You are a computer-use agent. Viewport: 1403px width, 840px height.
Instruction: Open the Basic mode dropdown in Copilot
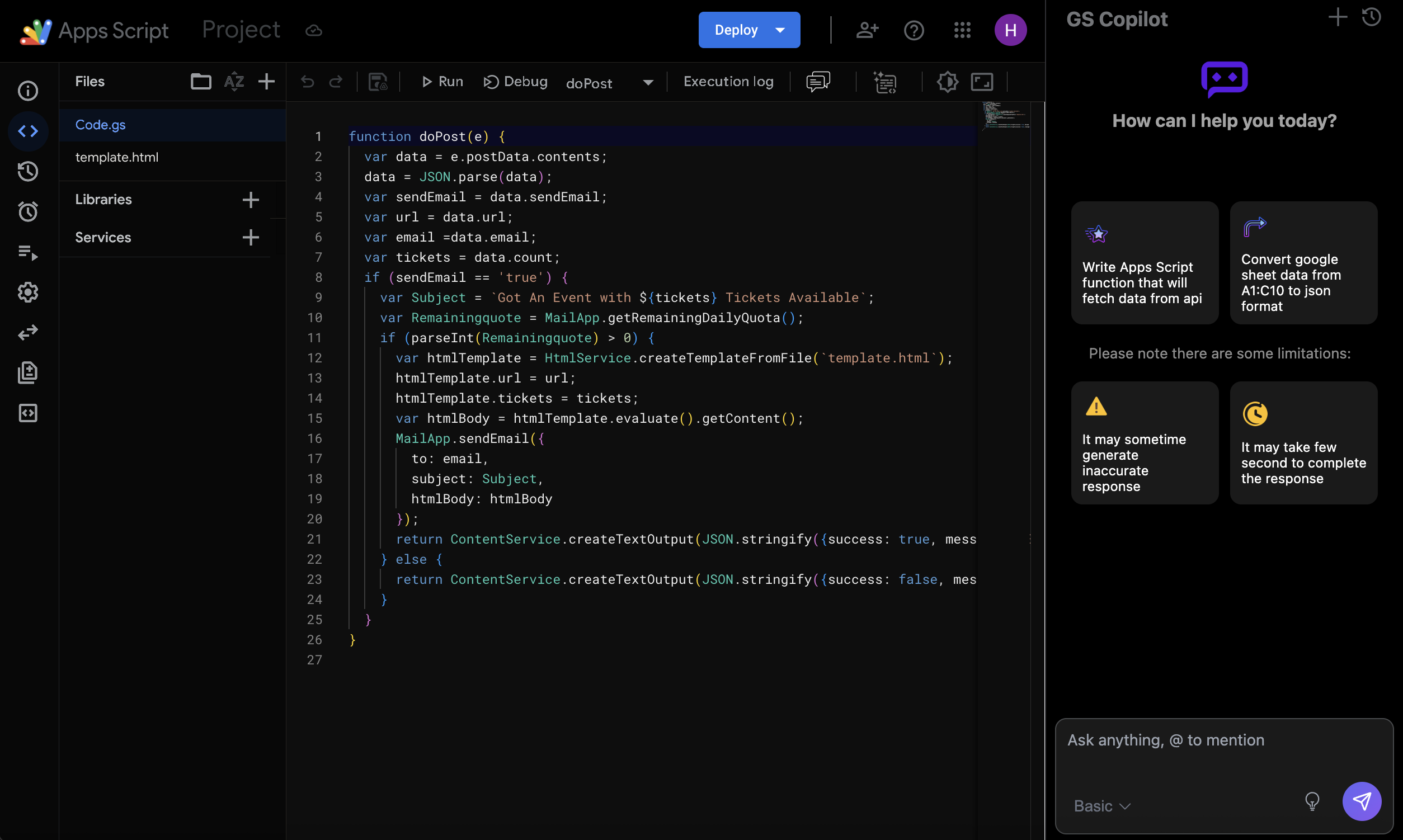[x=1103, y=806]
